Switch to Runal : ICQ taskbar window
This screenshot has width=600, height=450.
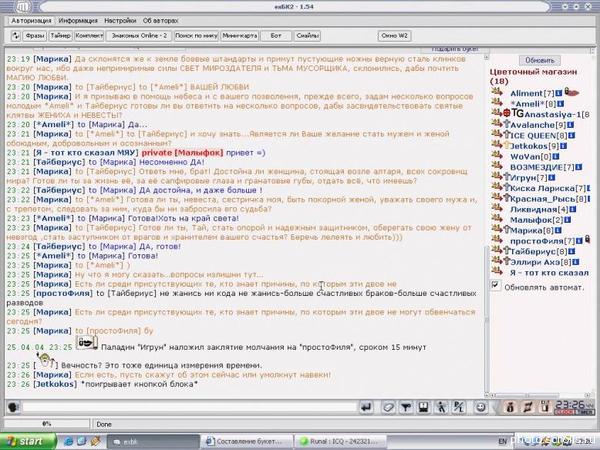pyautogui.click(x=342, y=442)
